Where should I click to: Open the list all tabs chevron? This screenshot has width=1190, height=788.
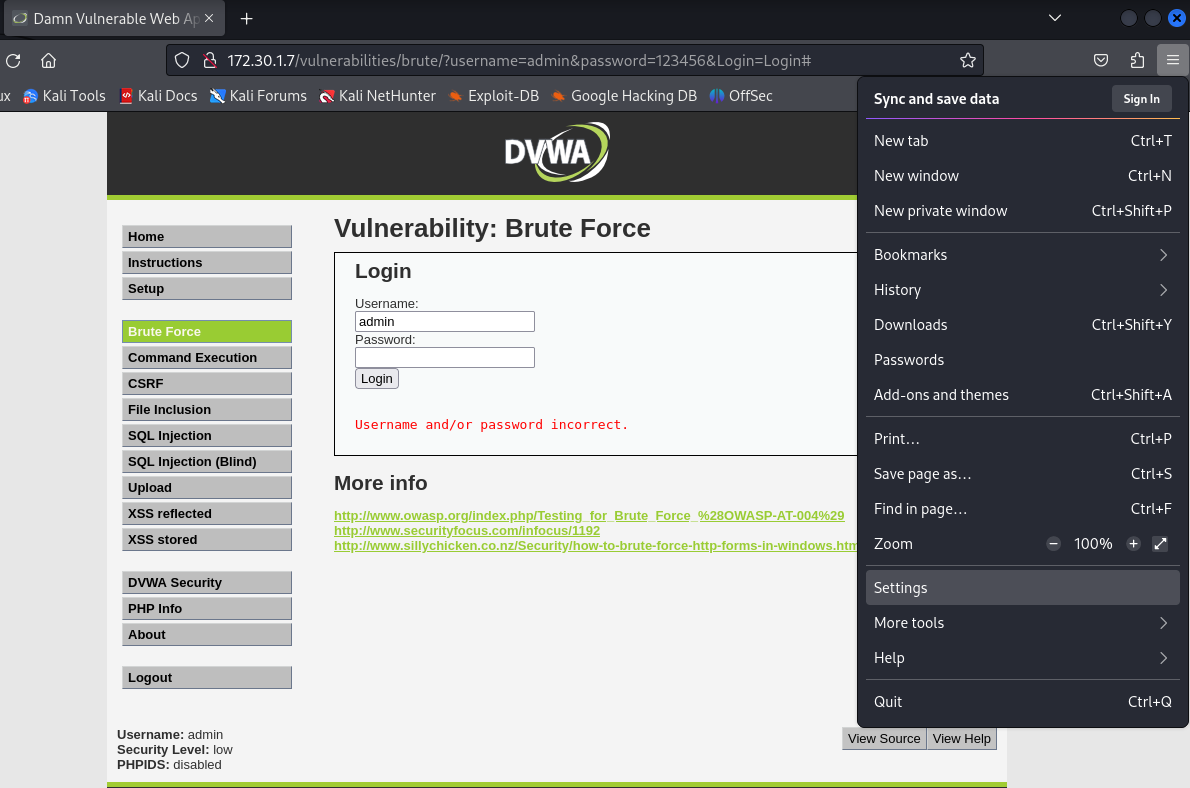(x=1055, y=18)
